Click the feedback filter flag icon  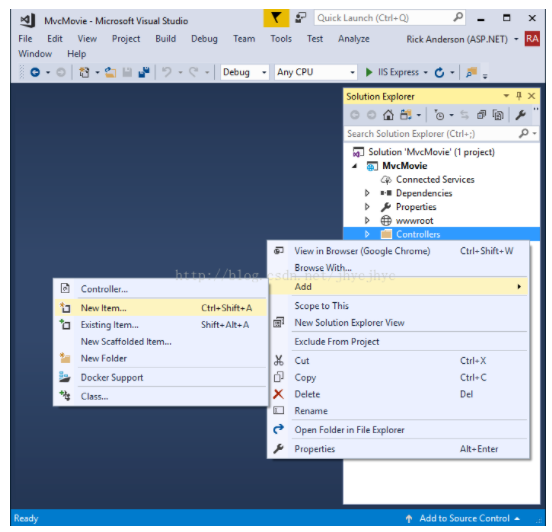[276, 18]
